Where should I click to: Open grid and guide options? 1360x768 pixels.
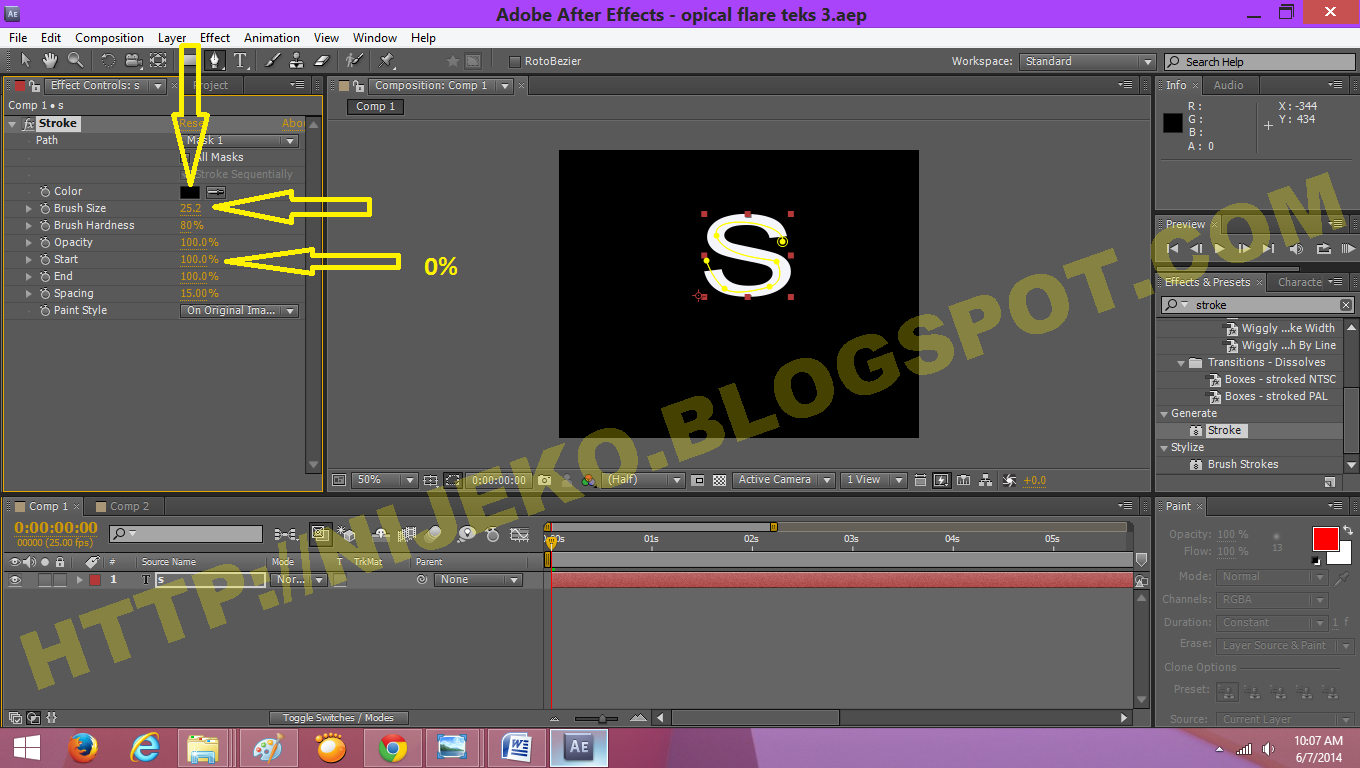click(x=431, y=480)
